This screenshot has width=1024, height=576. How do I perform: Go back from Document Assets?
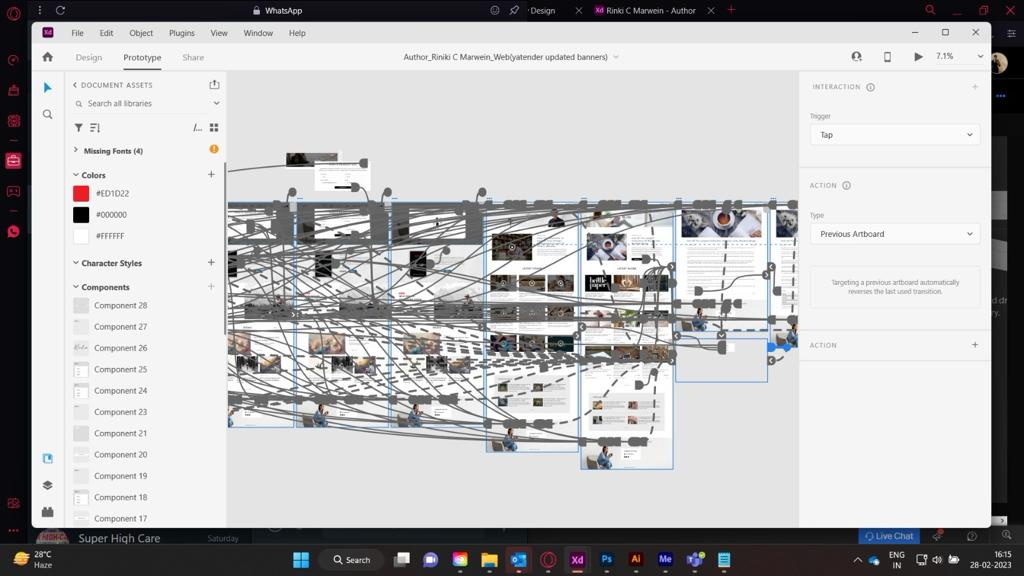tap(74, 85)
